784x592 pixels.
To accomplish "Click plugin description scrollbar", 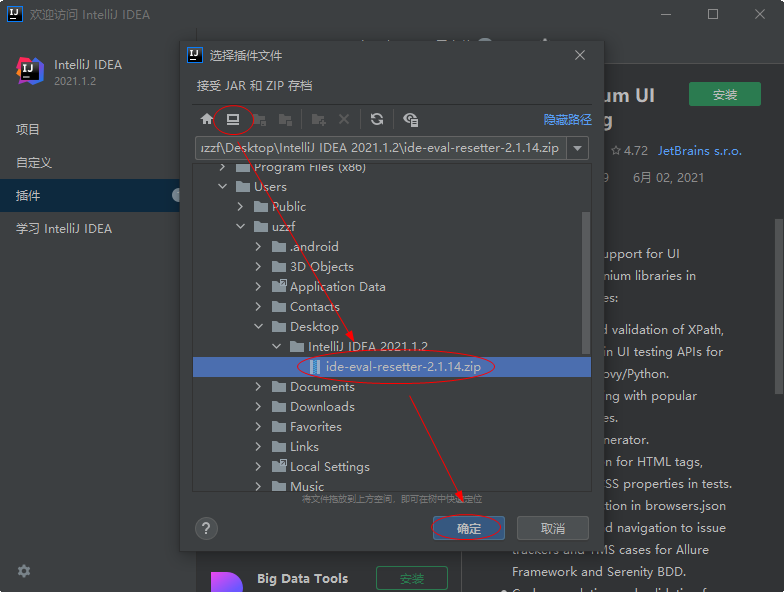I will click(x=778, y=306).
